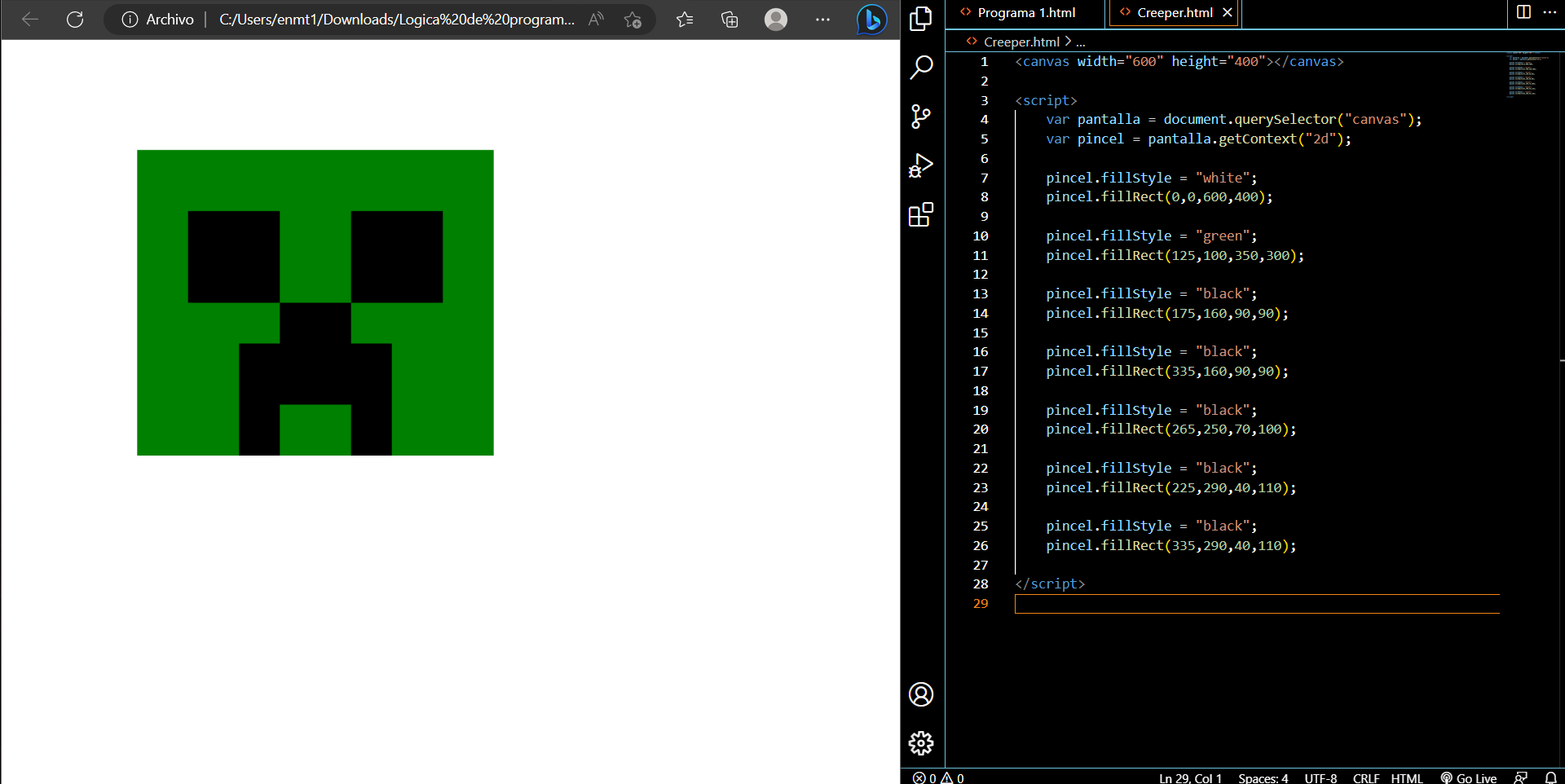Image resolution: width=1565 pixels, height=784 pixels.
Task: Click Creeper.html in breadcrumb
Action: pyautogui.click(x=1021, y=42)
